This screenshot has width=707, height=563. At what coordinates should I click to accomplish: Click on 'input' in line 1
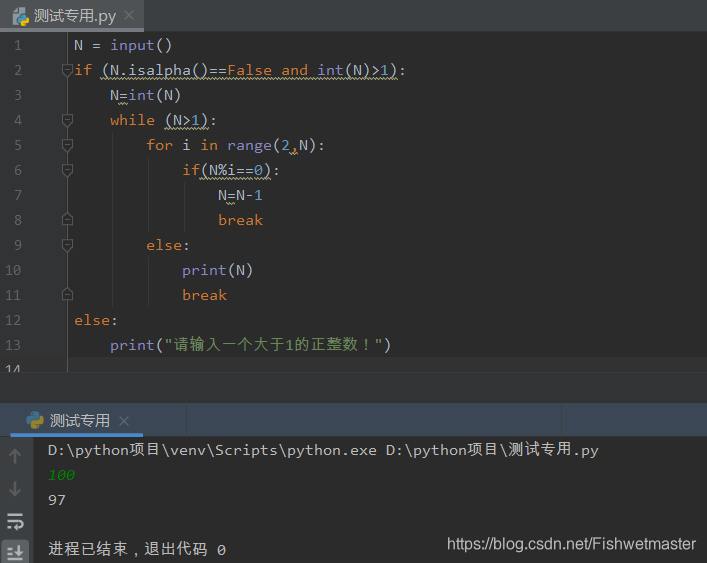point(132,45)
